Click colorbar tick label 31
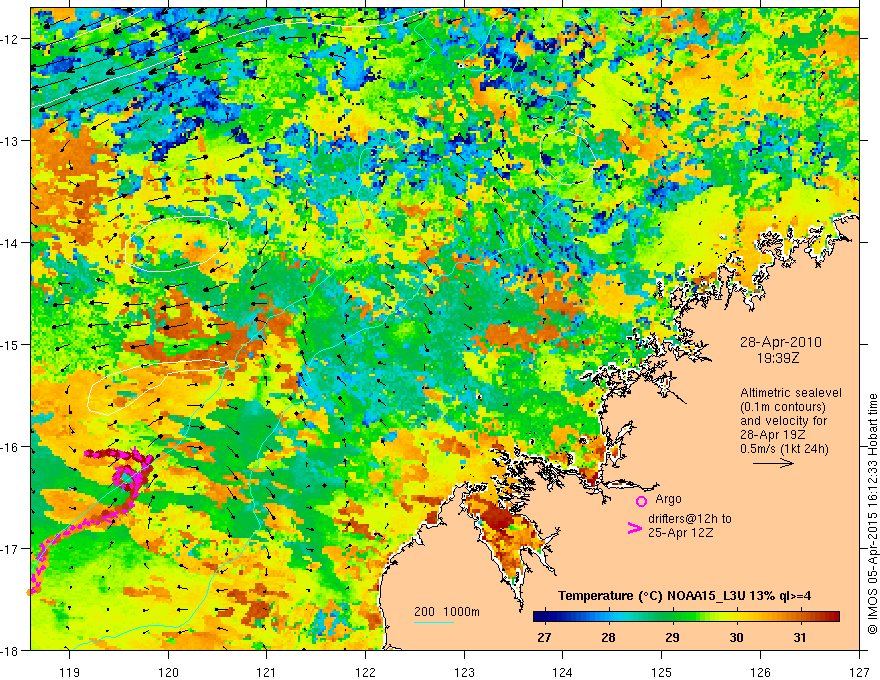 tap(800, 637)
